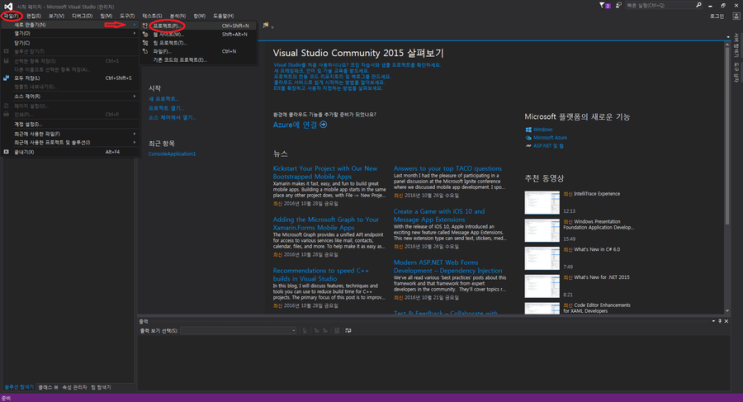Open news Create a Game with iOS 10
The image size is (743, 402).
tap(439, 216)
